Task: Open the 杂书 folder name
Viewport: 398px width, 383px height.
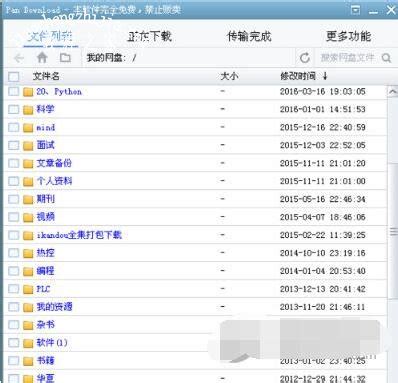Action: tap(45, 325)
